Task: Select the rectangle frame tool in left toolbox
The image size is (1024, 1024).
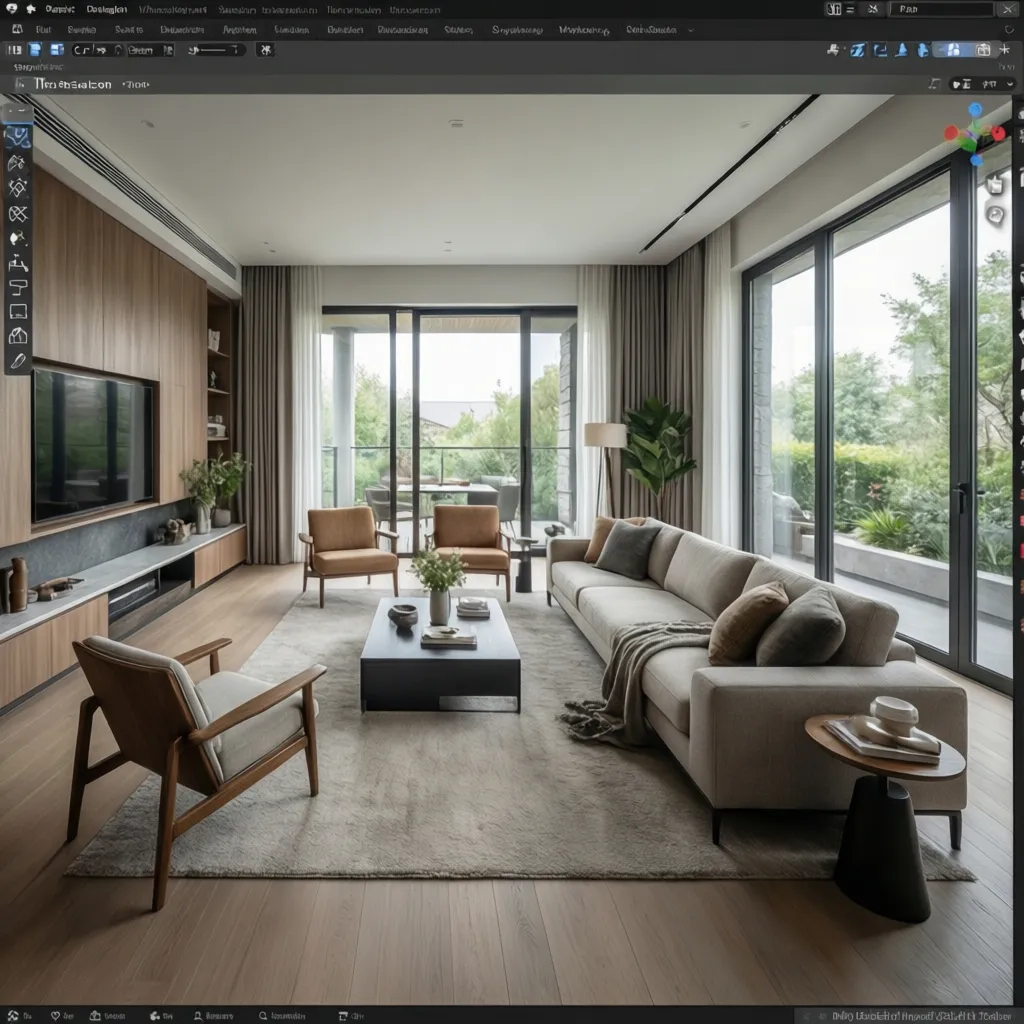Action: click(x=18, y=312)
